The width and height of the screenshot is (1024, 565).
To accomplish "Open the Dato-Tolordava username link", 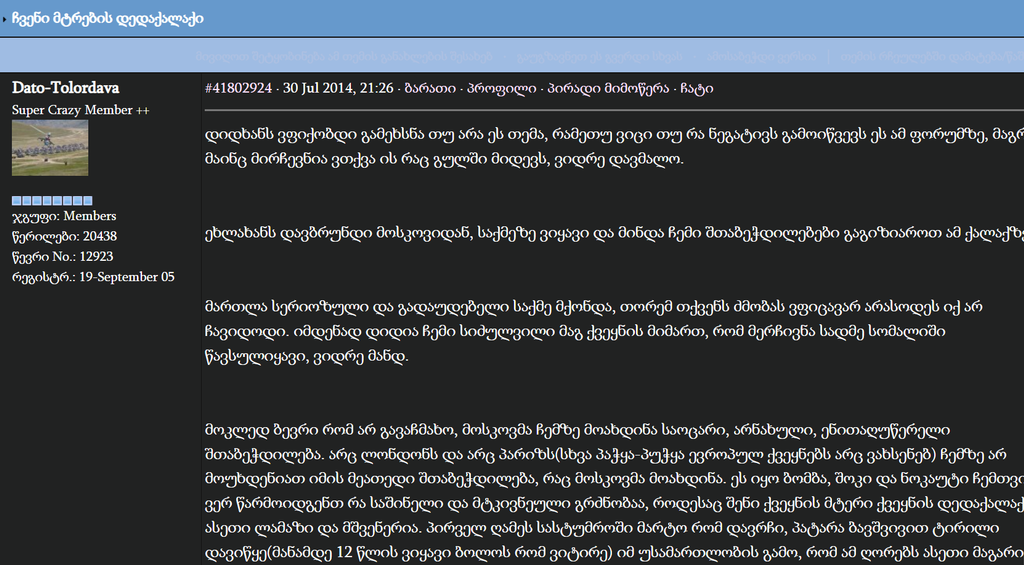I will coord(65,88).
